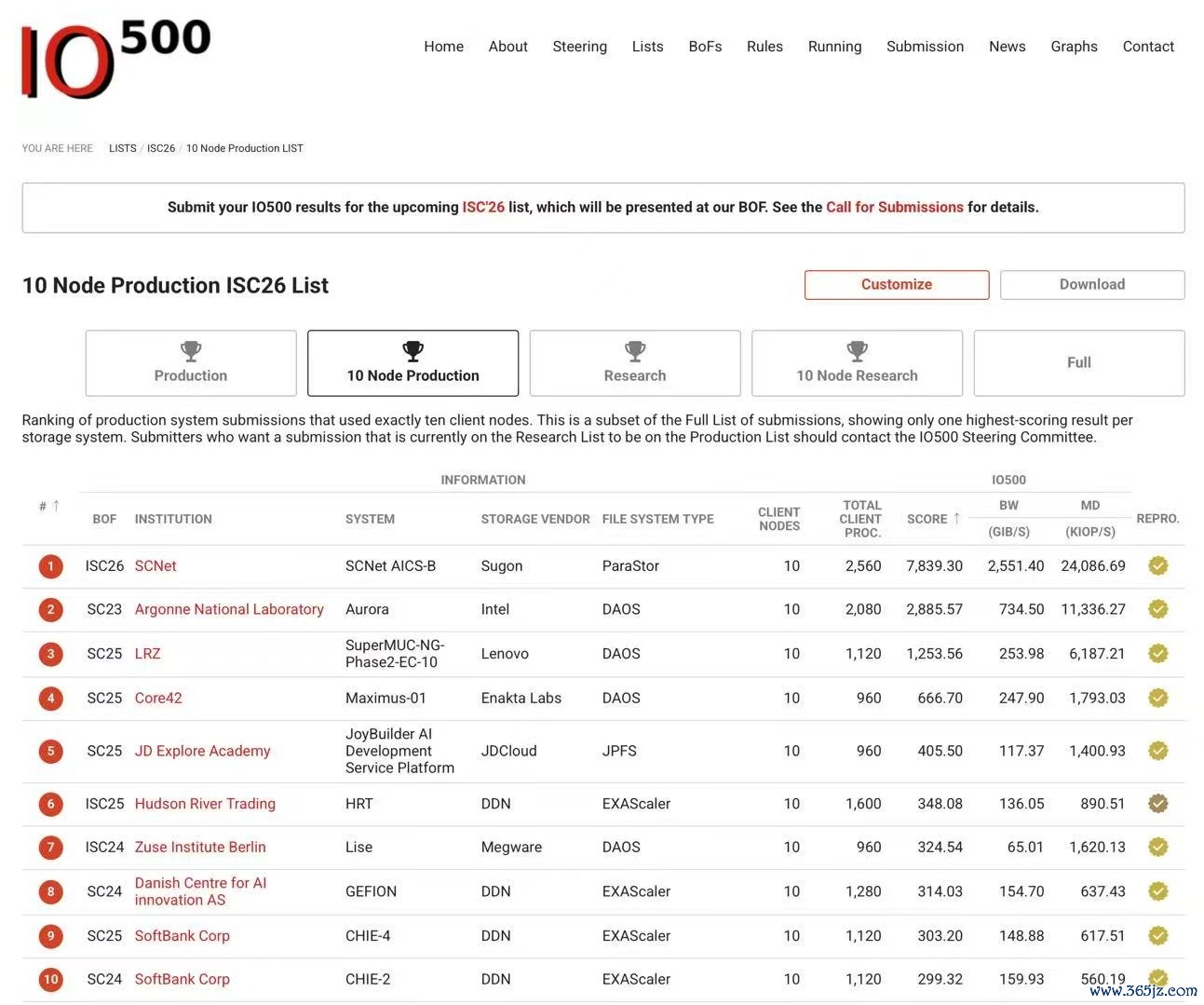Click the Research trophy icon

pyautogui.click(x=635, y=351)
